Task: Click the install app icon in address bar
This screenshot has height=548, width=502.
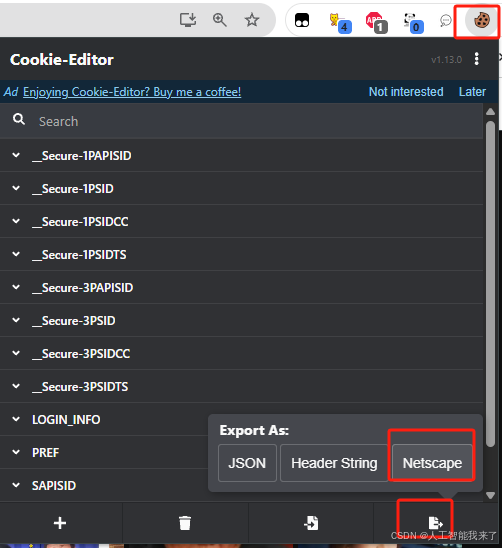Action: pyautogui.click(x=188, y=20)
